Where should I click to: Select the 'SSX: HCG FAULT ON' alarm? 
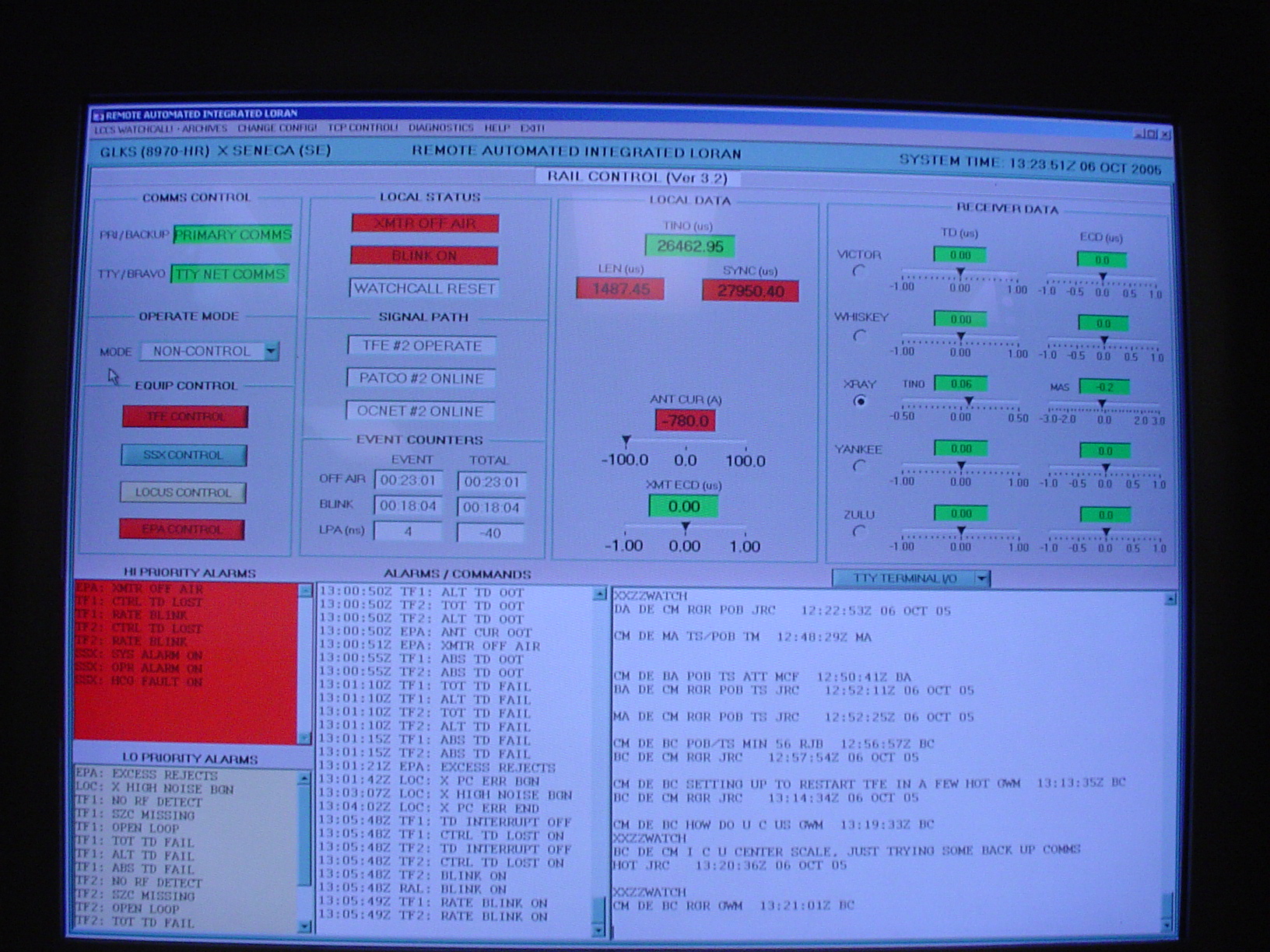[139, 682]
